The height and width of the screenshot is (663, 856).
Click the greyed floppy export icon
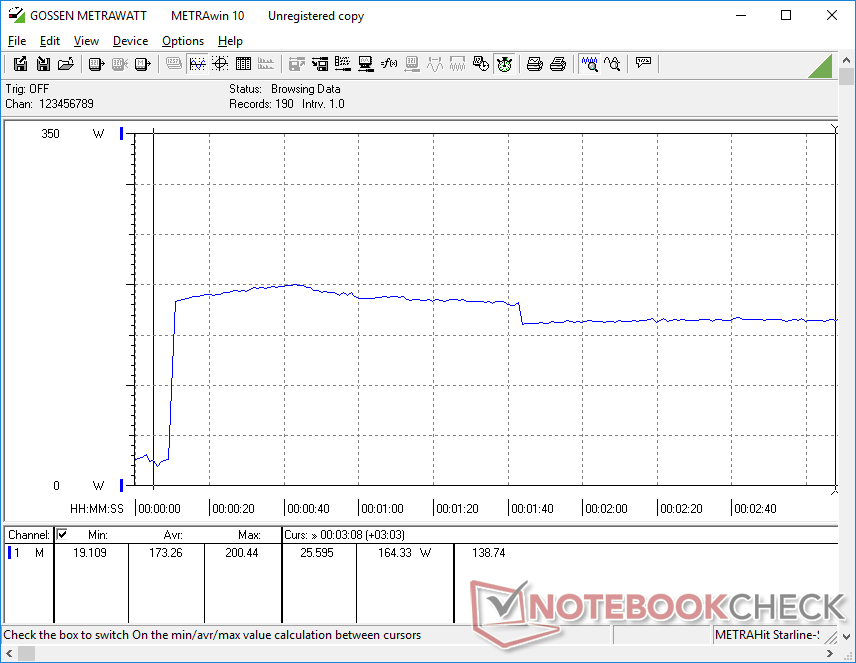[296, 64]
